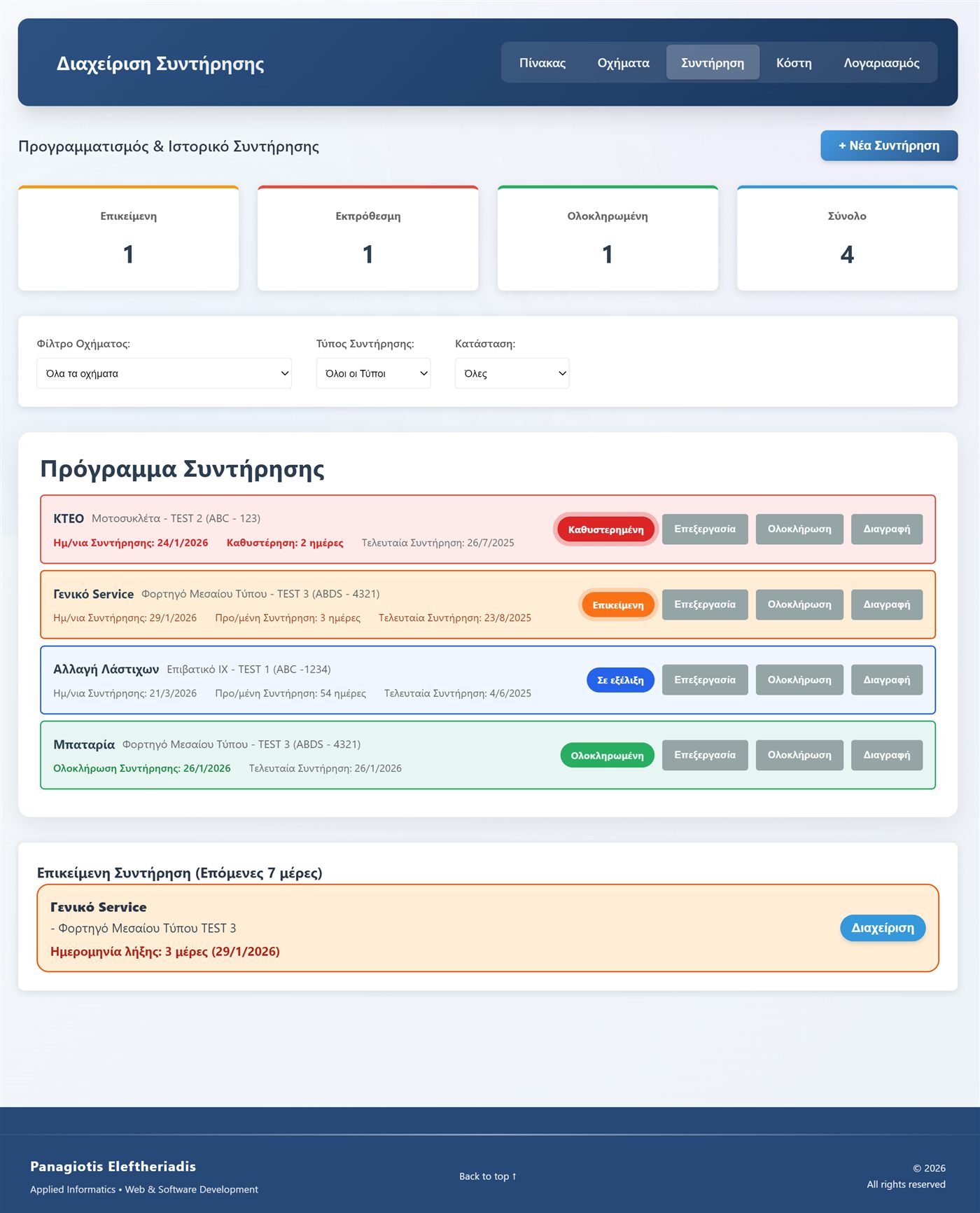Click the text Καθυστέρηση: 2 ημέρες
The width and height of the screenshot is (980, 1213).
point(285,543)
